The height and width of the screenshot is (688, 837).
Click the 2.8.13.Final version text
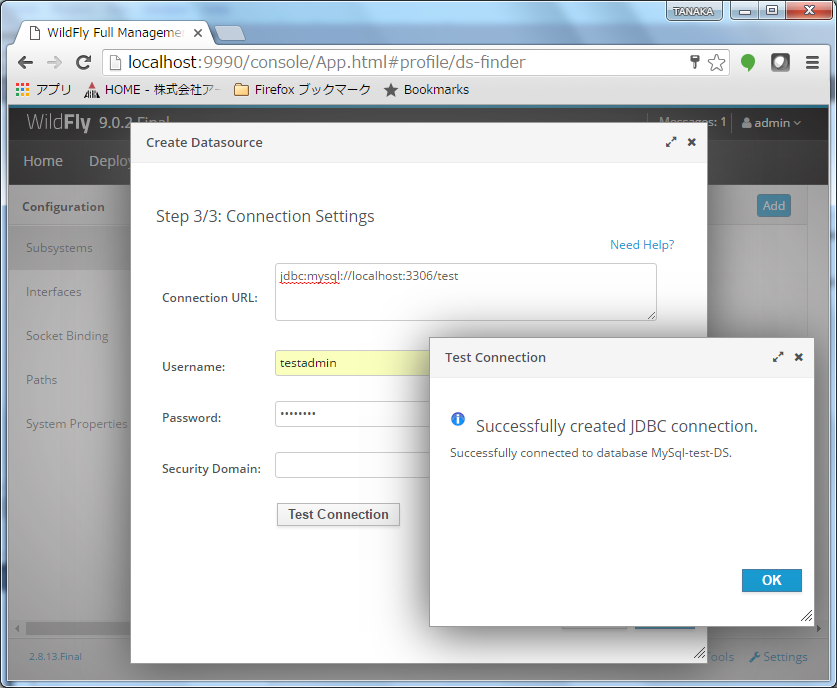[x=56, y=657]
